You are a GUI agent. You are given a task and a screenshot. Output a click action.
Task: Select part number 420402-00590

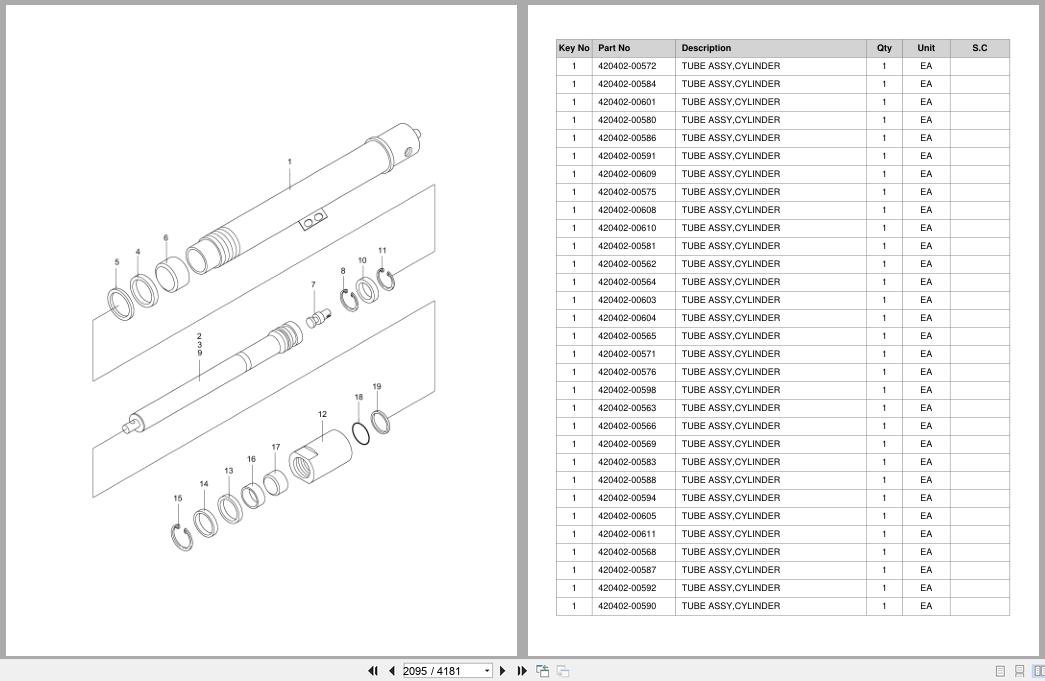click(x=626, y=606)
